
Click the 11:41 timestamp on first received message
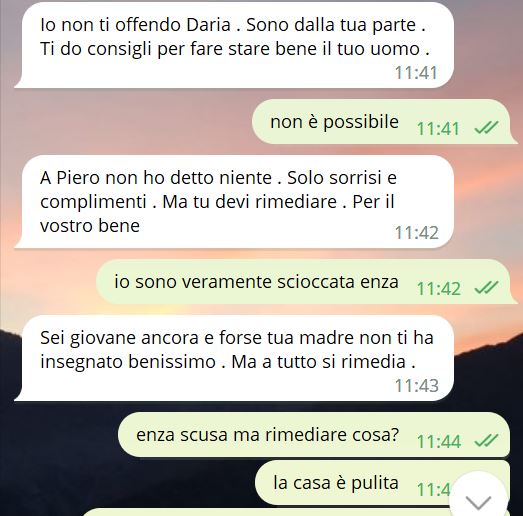coord(416,73)
